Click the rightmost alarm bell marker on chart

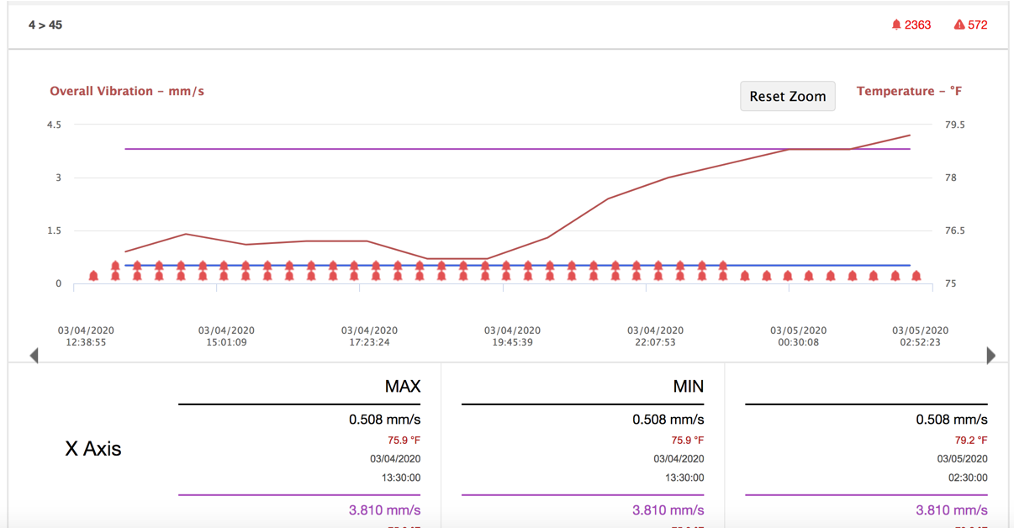[916, 276]
